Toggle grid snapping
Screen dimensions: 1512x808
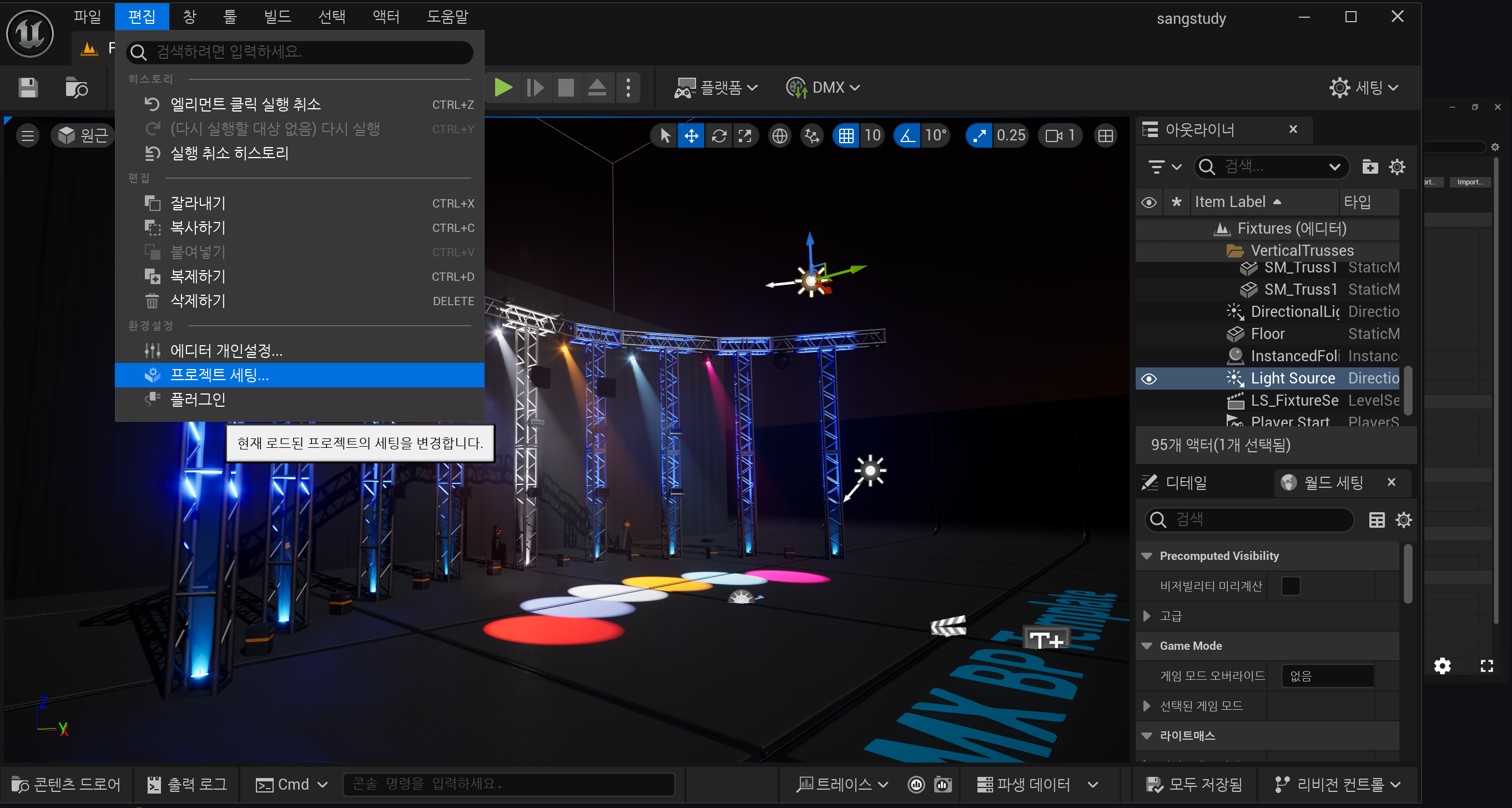click(x=846, y=135)
